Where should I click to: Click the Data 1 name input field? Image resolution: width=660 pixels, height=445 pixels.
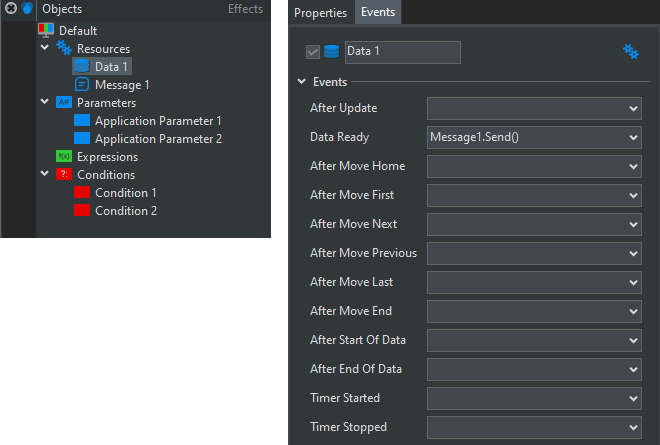(402, 53)
